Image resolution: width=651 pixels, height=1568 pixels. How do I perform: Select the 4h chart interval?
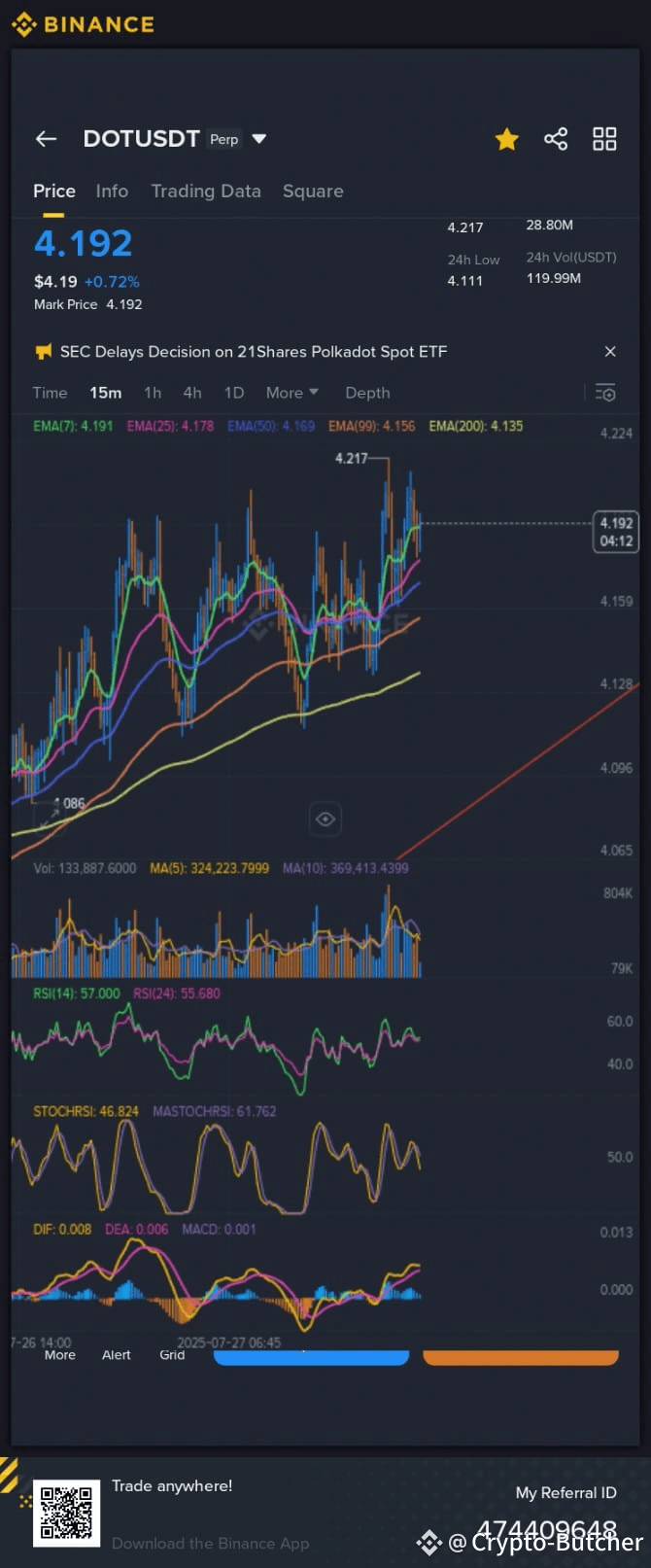[192, 393]
